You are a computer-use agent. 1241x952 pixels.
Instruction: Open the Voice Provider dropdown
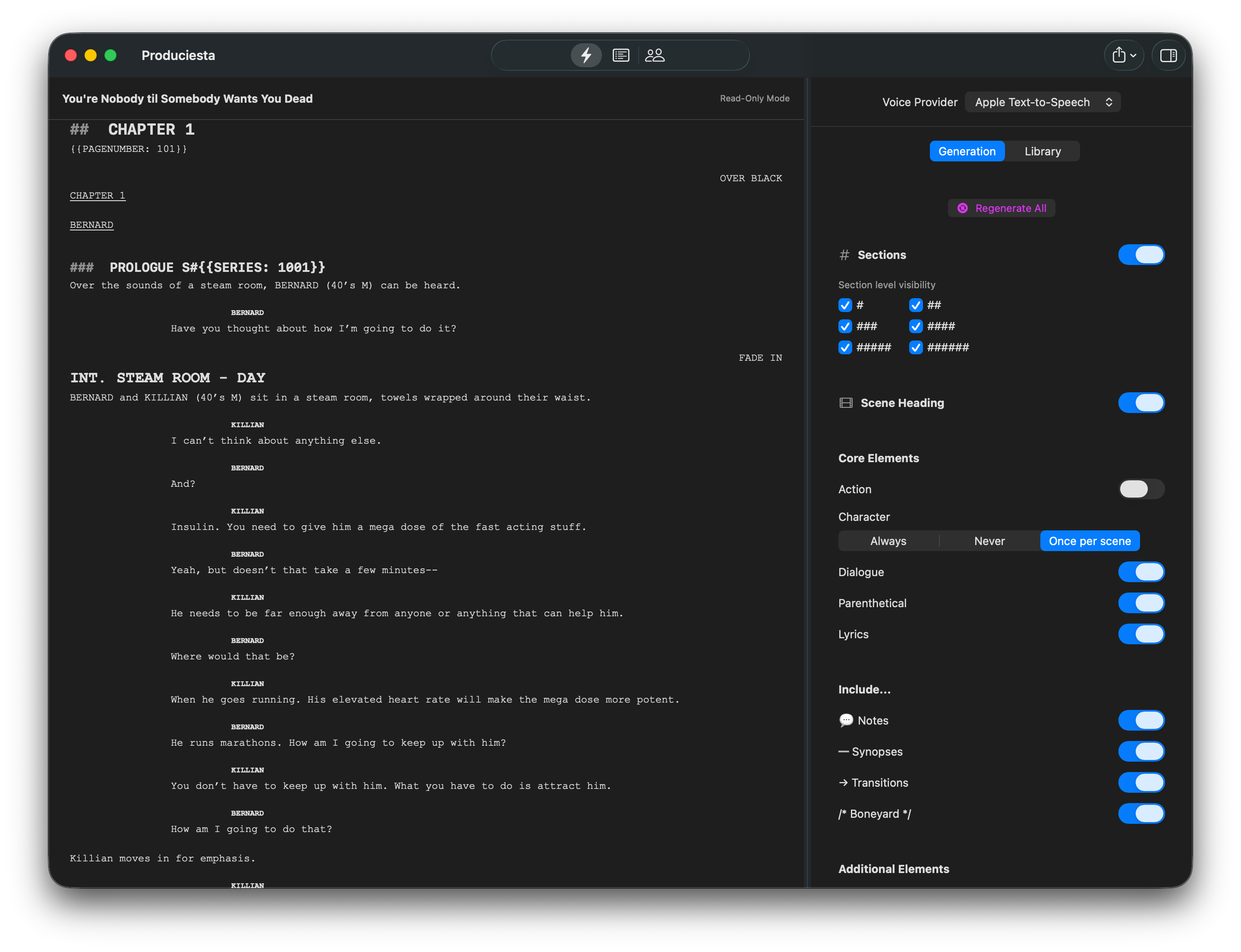click(x=1042, y=102)
